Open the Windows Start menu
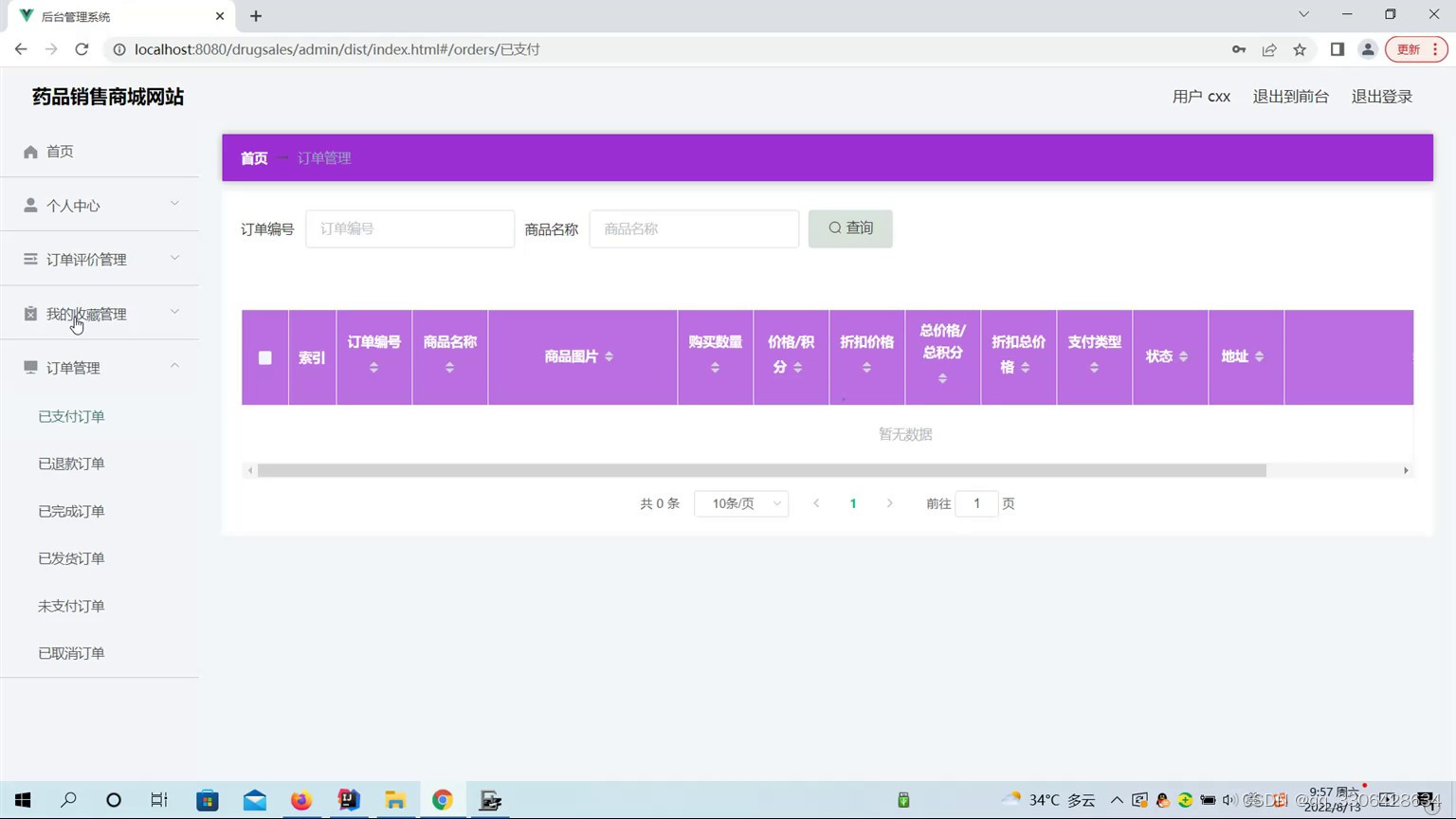This screenshot has height=819, width=1456. pos(23,800)
